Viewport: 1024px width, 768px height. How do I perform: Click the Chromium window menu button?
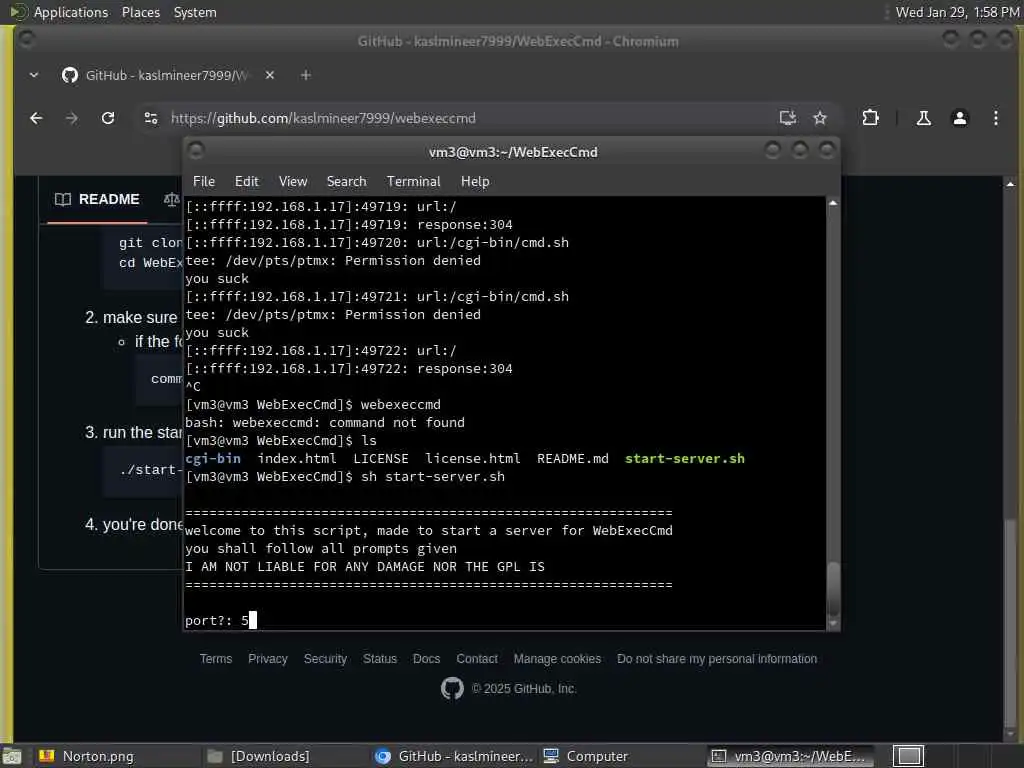pos(26,40)
